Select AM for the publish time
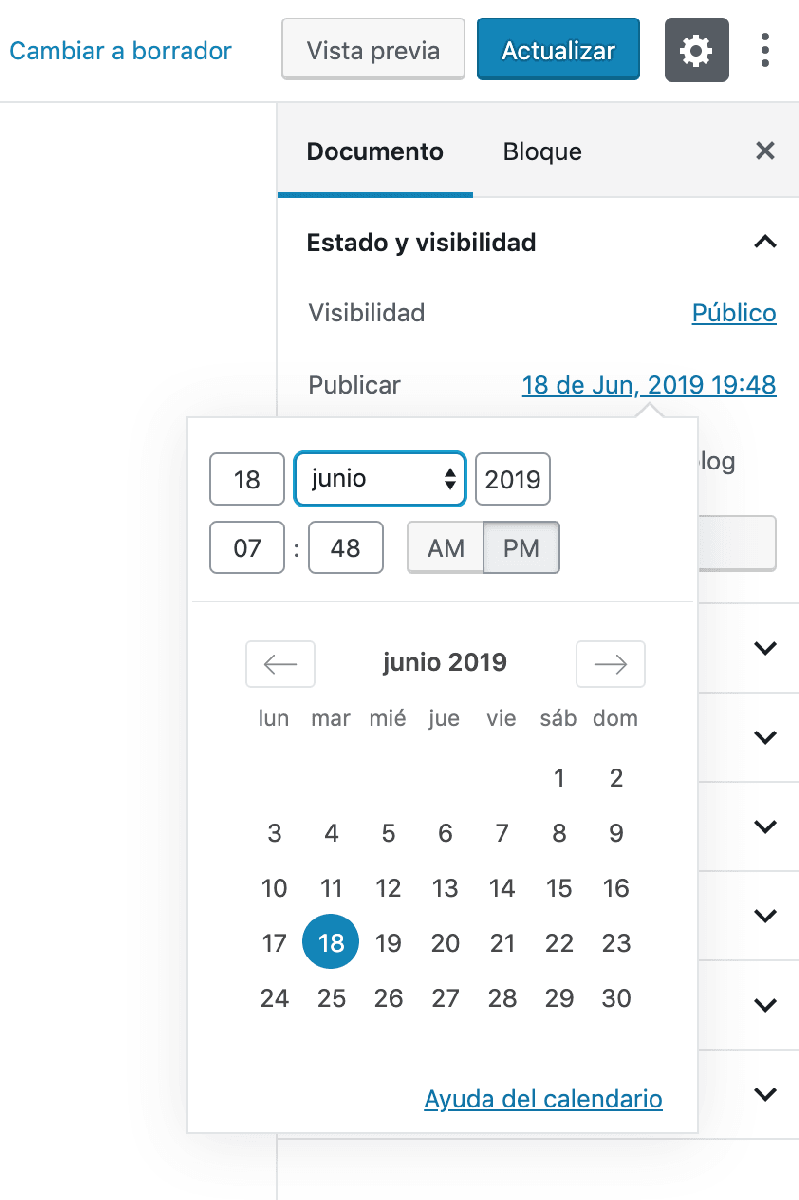This screenshot has height=1200, width=799. [x=446, y=548]
